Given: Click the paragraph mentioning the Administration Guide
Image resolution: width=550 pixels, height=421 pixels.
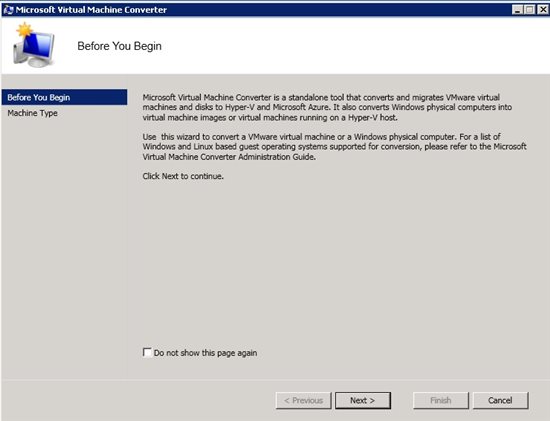Looking at the screenshot, I should (334, 147).
